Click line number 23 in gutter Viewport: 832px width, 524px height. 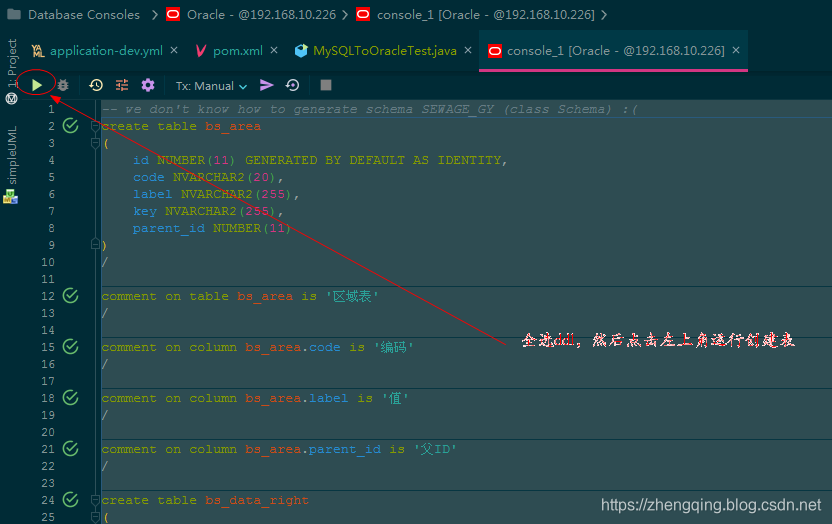click(48, 483)
